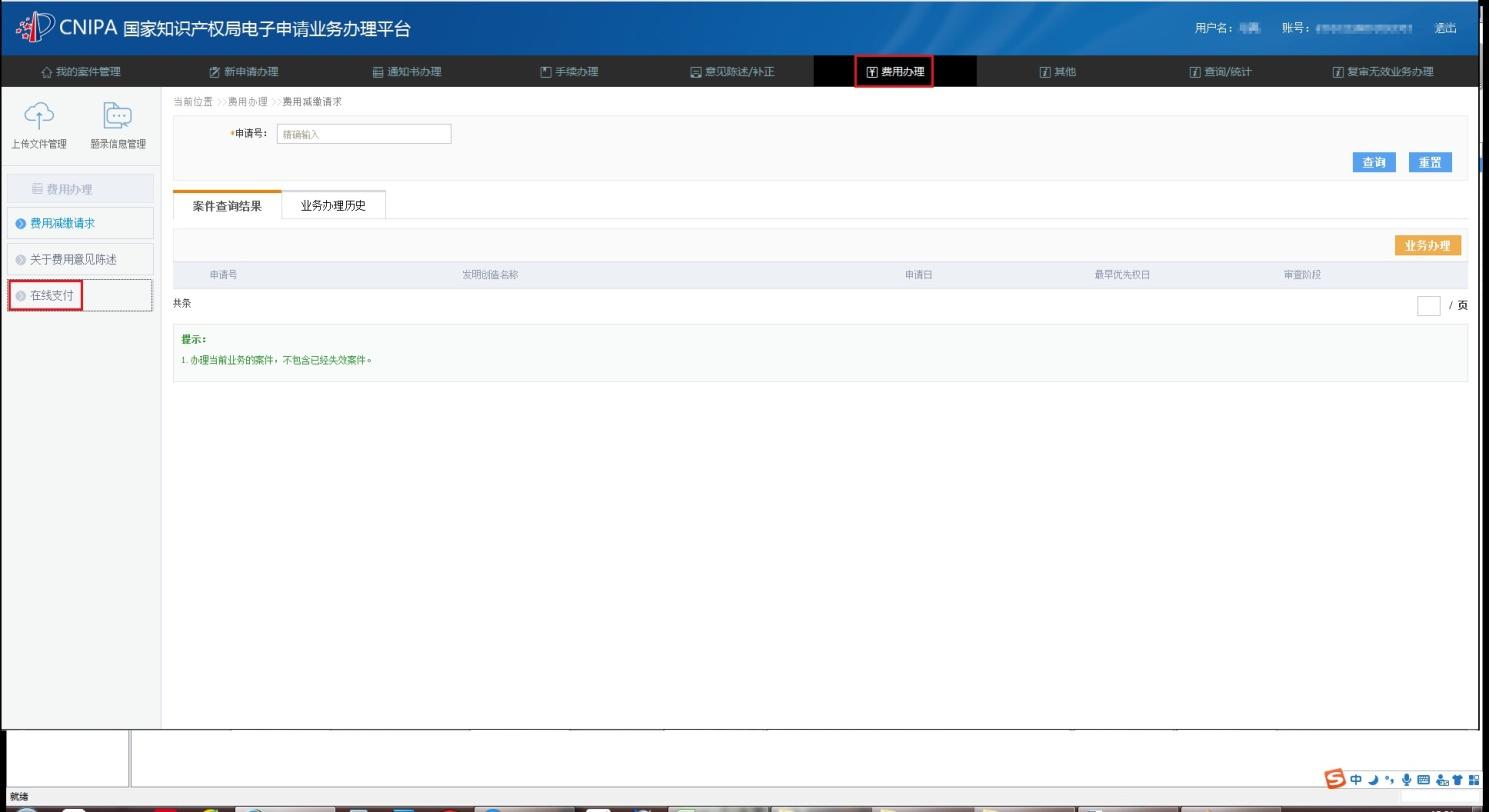1489x812 pixels.
Task: Click the blue 查询 button
Action: point(1374,162)
